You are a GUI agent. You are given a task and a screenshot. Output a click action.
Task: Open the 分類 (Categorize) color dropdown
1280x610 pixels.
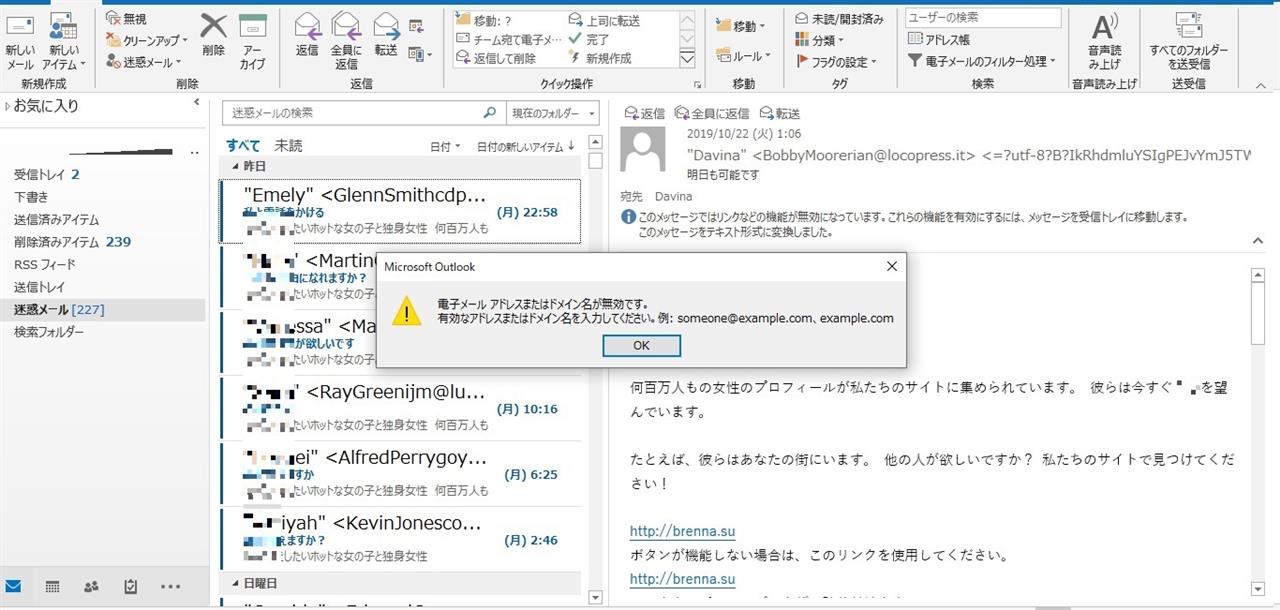pos(820,40)
